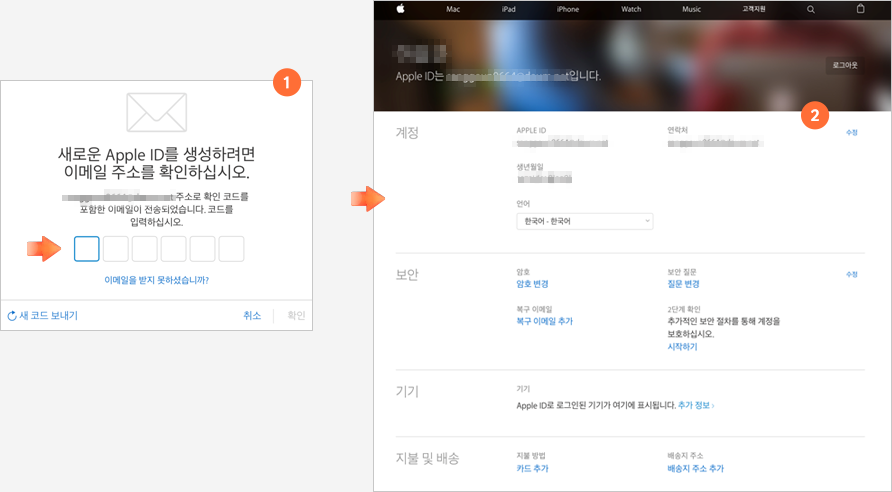Click the 보안 section heading

point(407,274)
